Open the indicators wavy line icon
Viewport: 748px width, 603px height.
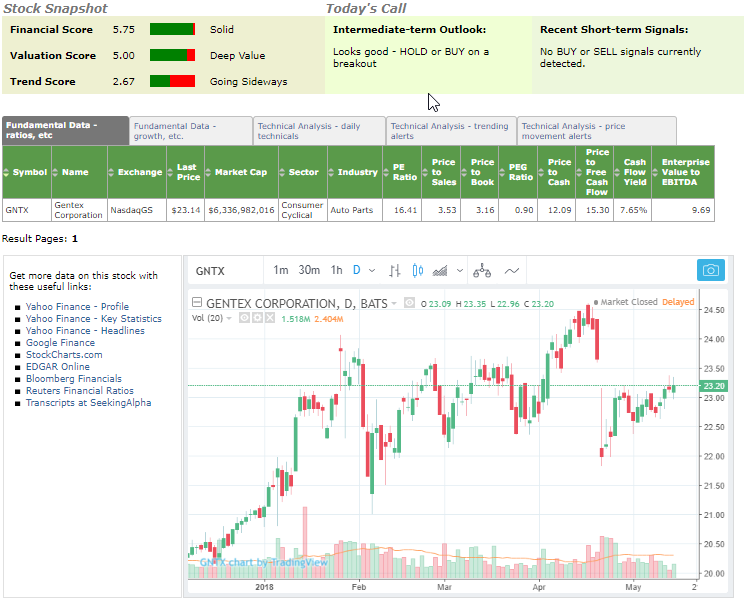(511, 271)
